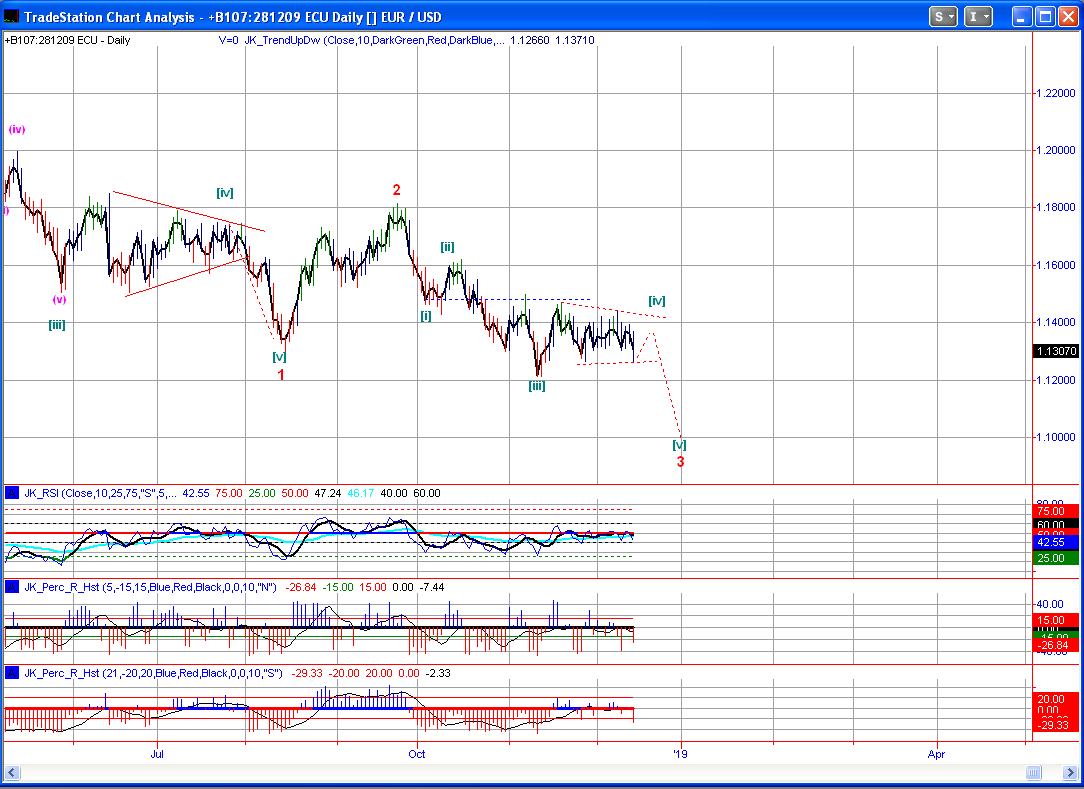Click the magenta (v) wave label
This screenshot has height=789, width=1084.
click(x=59, y=299)
